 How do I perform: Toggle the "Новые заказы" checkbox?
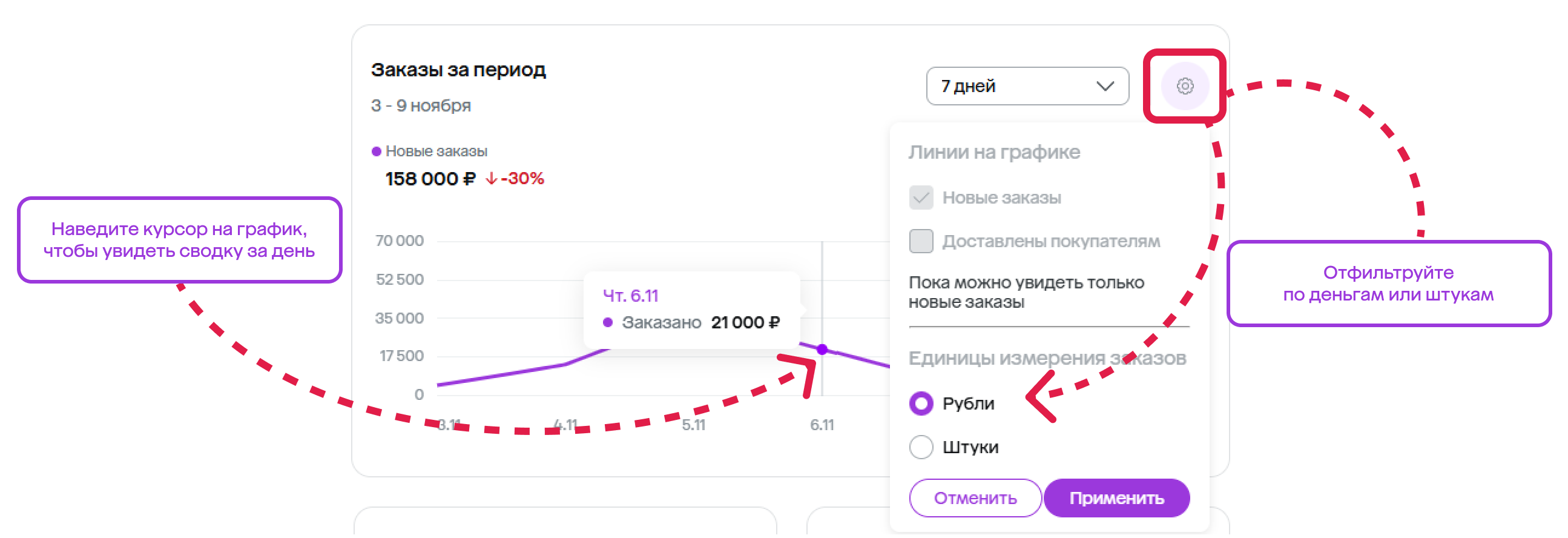tap(920, 198)
